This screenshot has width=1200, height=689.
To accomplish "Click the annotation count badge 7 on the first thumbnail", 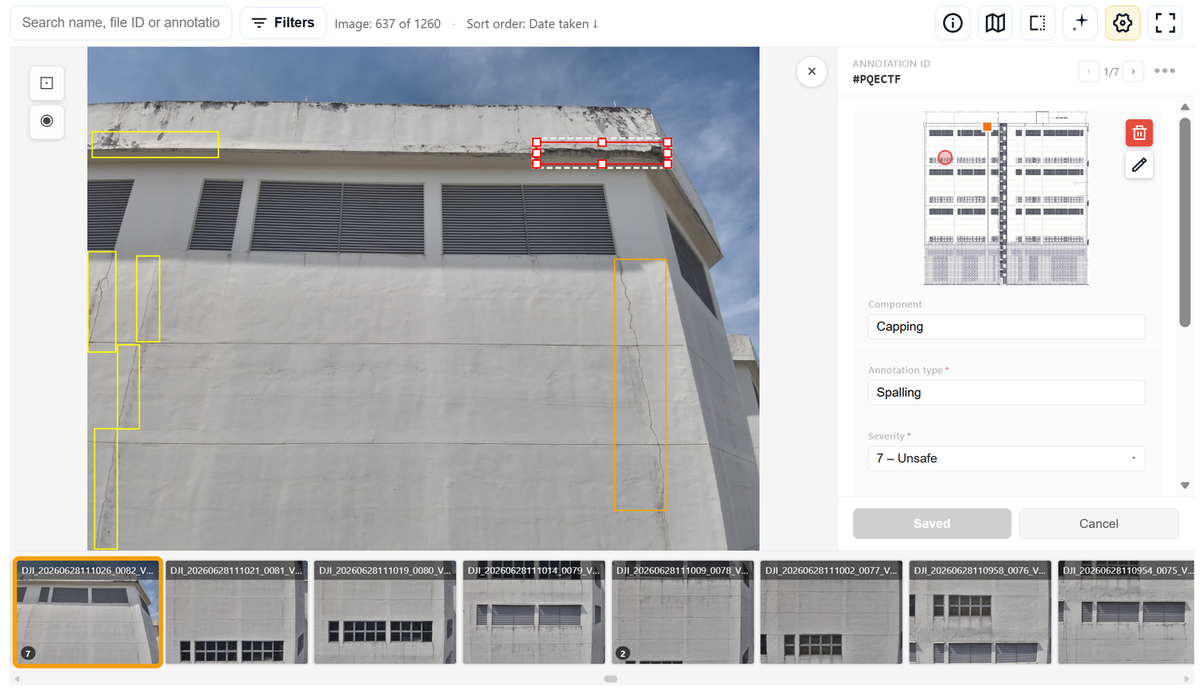I will pos(28,654).
